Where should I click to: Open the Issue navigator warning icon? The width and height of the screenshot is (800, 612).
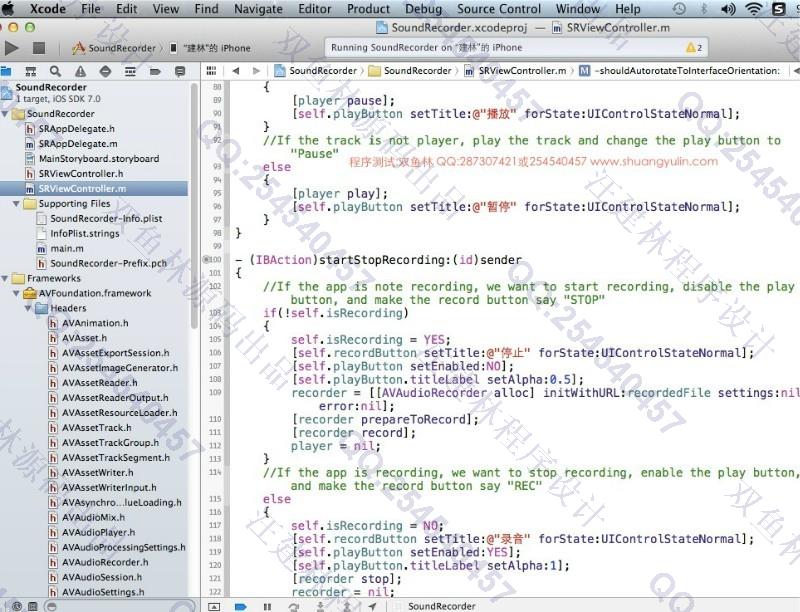(81, 71)
